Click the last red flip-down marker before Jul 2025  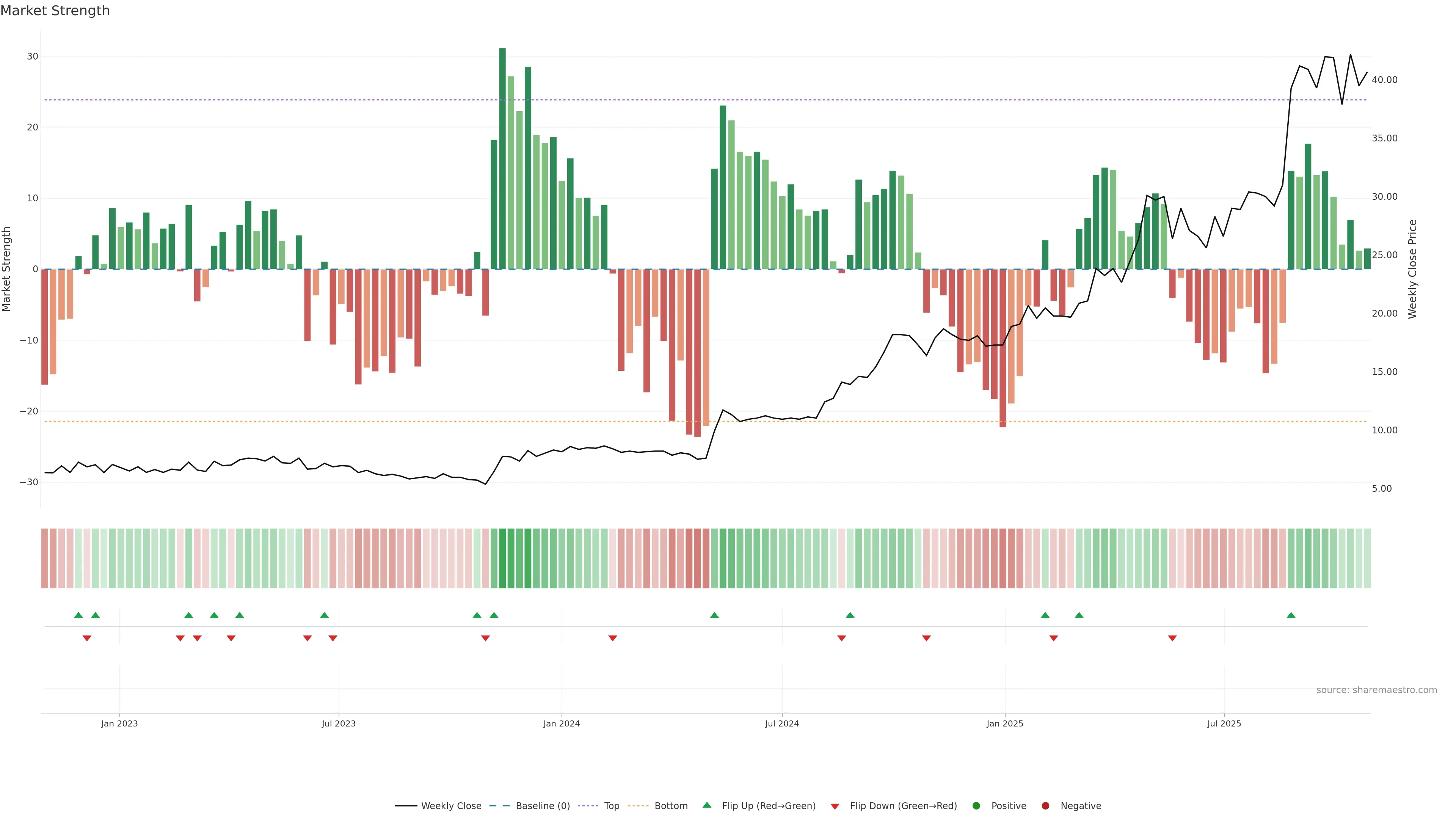tap(1172, 638)
